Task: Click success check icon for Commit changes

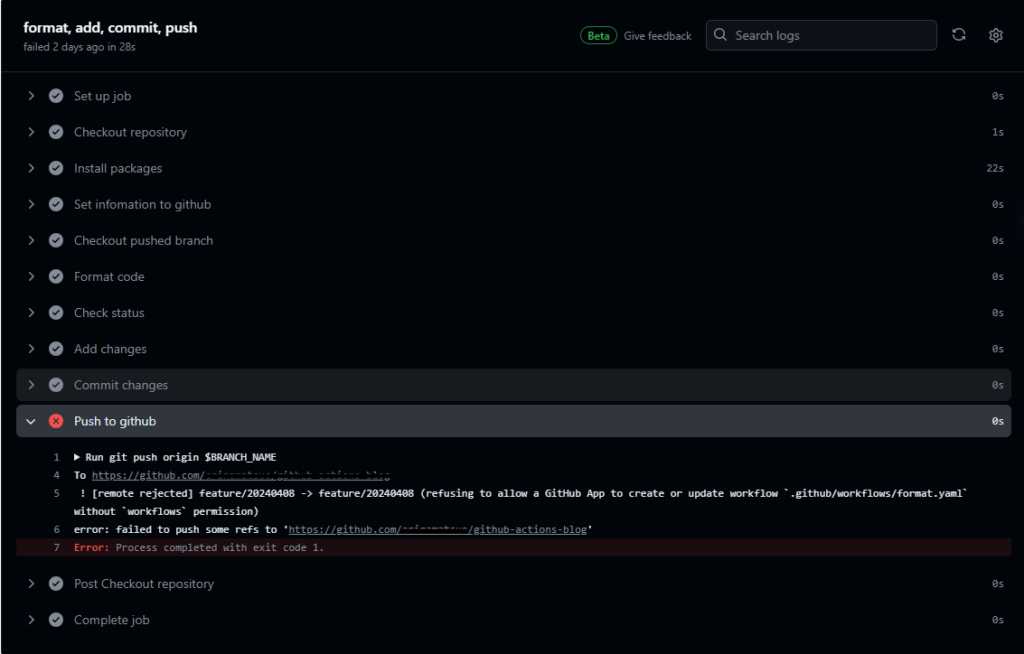Action: click(56, 385)
